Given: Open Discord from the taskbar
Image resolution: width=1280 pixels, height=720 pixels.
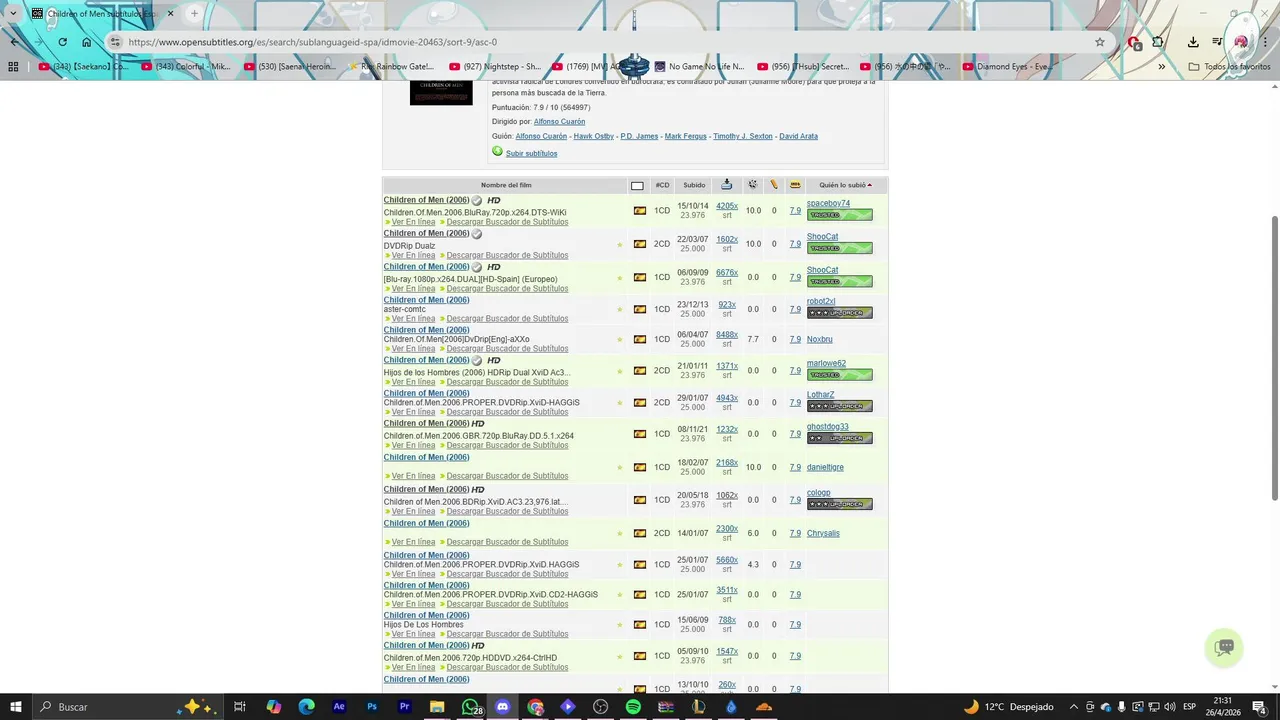Looking at the screenshot, I should point(502,707).
